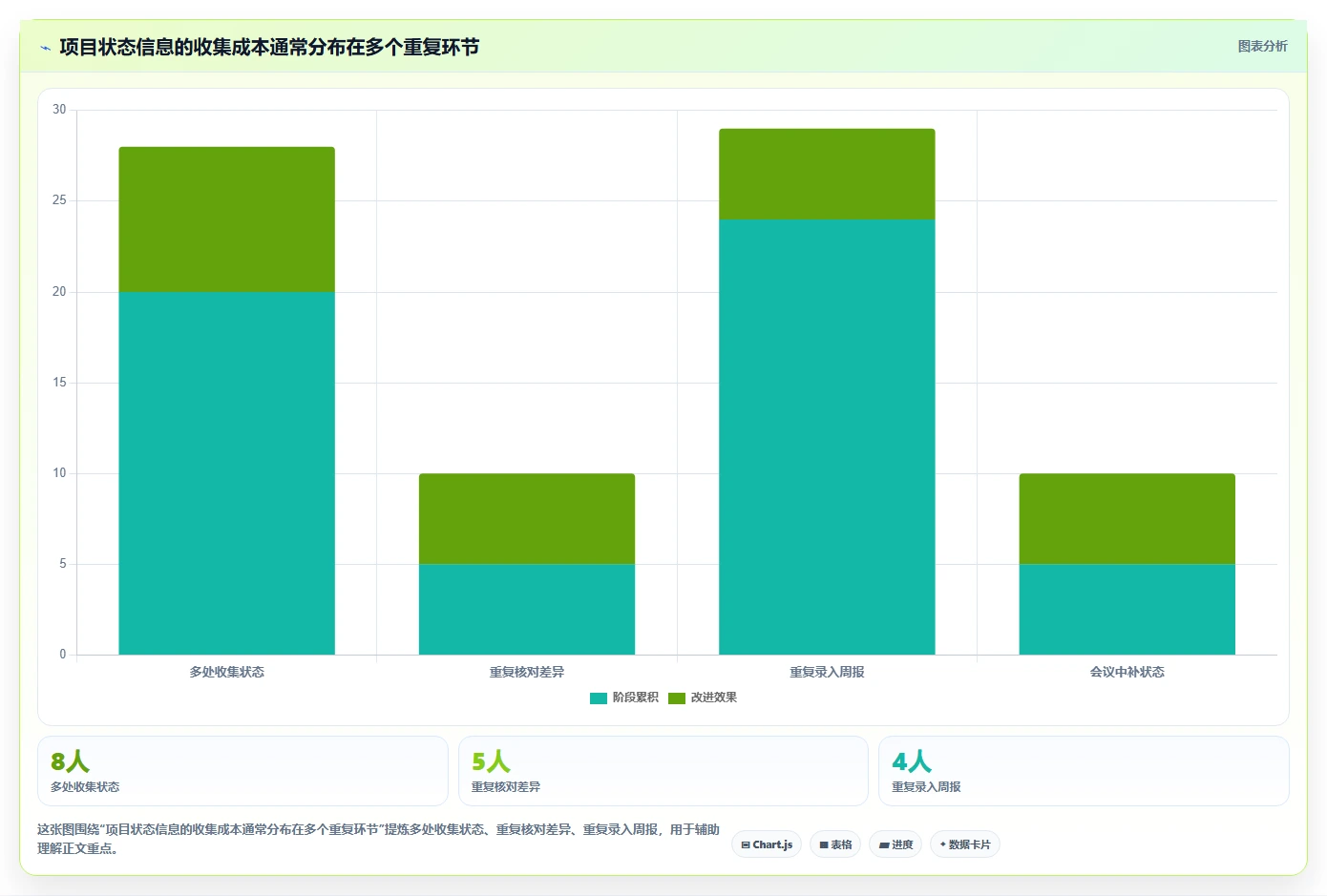Click the teal bar segment for 多处收集状态
1327x896 pixels.
(226, 473)
